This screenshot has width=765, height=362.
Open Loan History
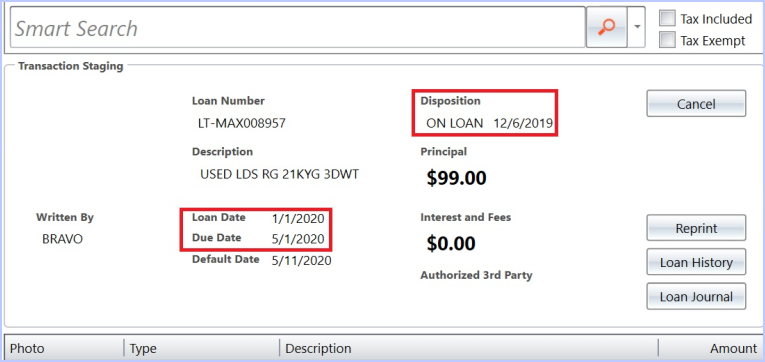(696, 262)
